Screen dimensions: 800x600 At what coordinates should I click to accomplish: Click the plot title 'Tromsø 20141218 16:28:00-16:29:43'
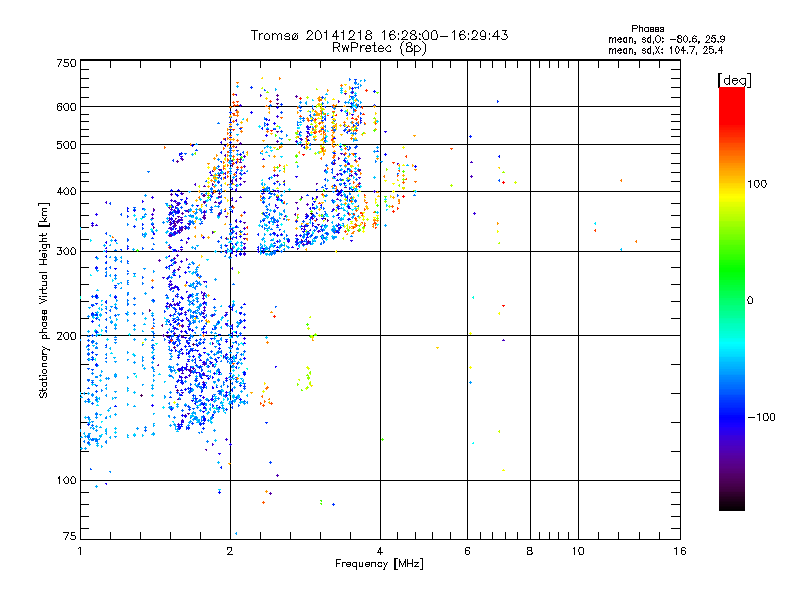point(379,35)
